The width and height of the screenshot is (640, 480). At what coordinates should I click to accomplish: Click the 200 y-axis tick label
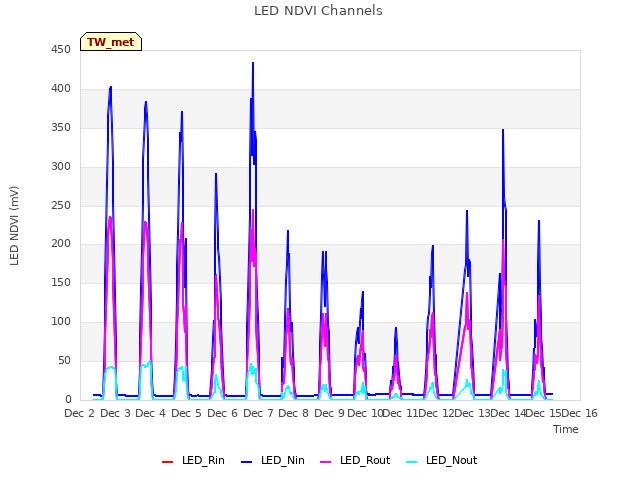point(61,244)
